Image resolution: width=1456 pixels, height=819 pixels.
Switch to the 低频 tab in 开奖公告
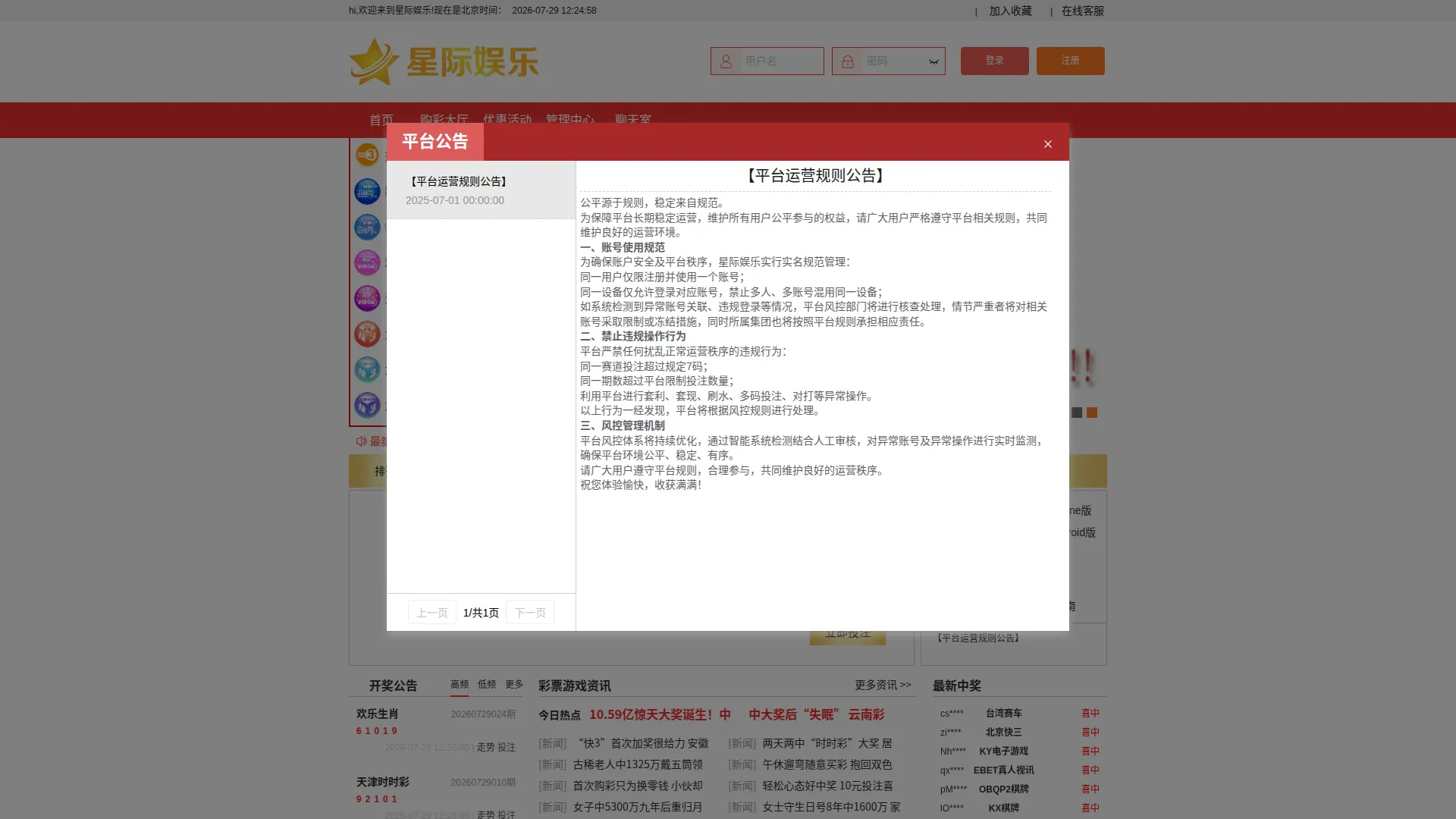click(487, 684)
